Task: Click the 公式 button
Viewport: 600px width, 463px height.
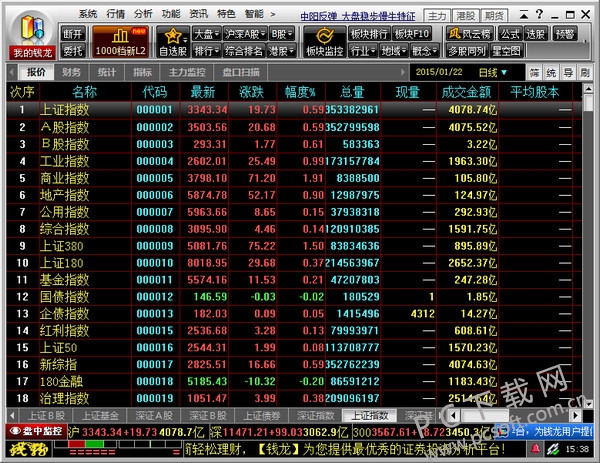Action: tap(510, 34)
